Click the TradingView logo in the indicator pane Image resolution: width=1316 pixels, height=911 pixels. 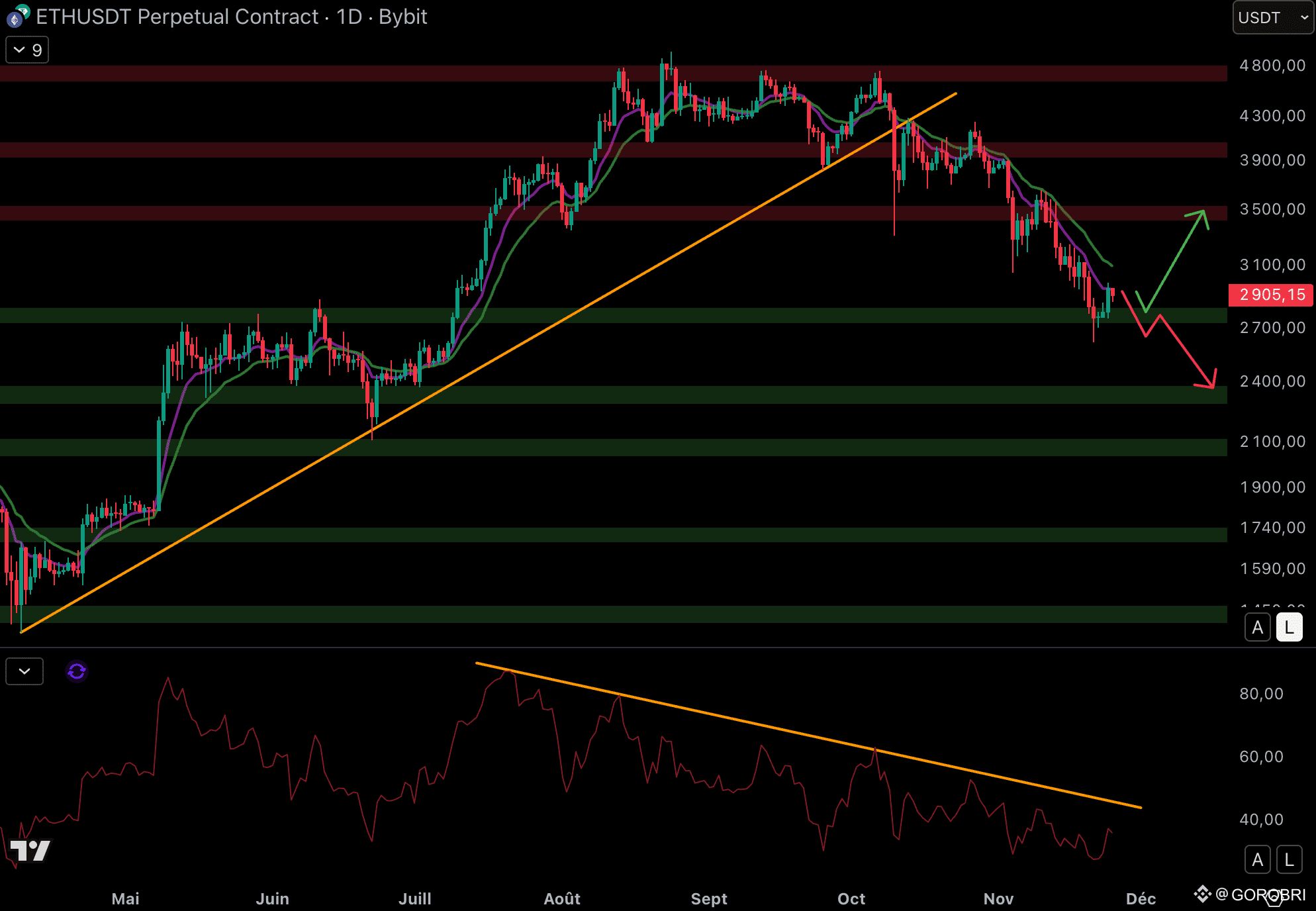[30, 850]
